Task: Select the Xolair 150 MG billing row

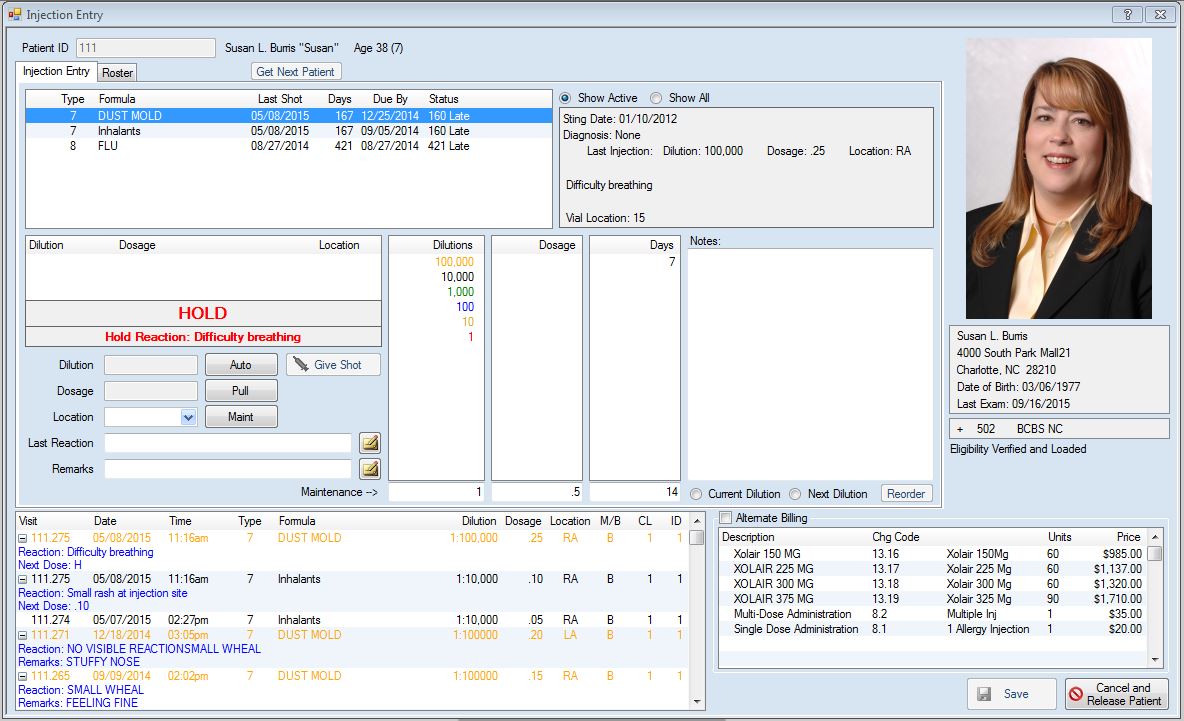Action: tap(933, 553)
